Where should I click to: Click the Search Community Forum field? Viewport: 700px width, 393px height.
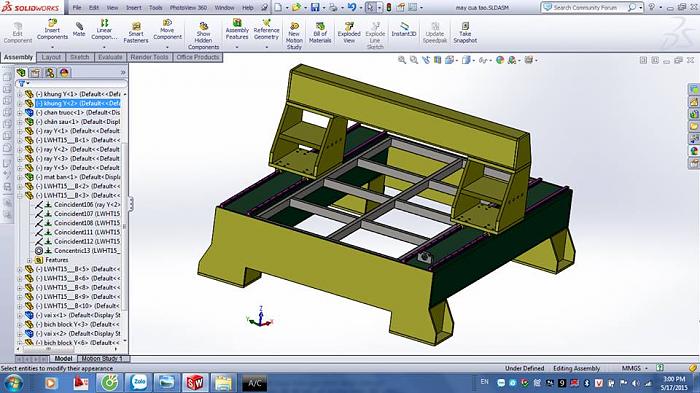coord(588,8)
